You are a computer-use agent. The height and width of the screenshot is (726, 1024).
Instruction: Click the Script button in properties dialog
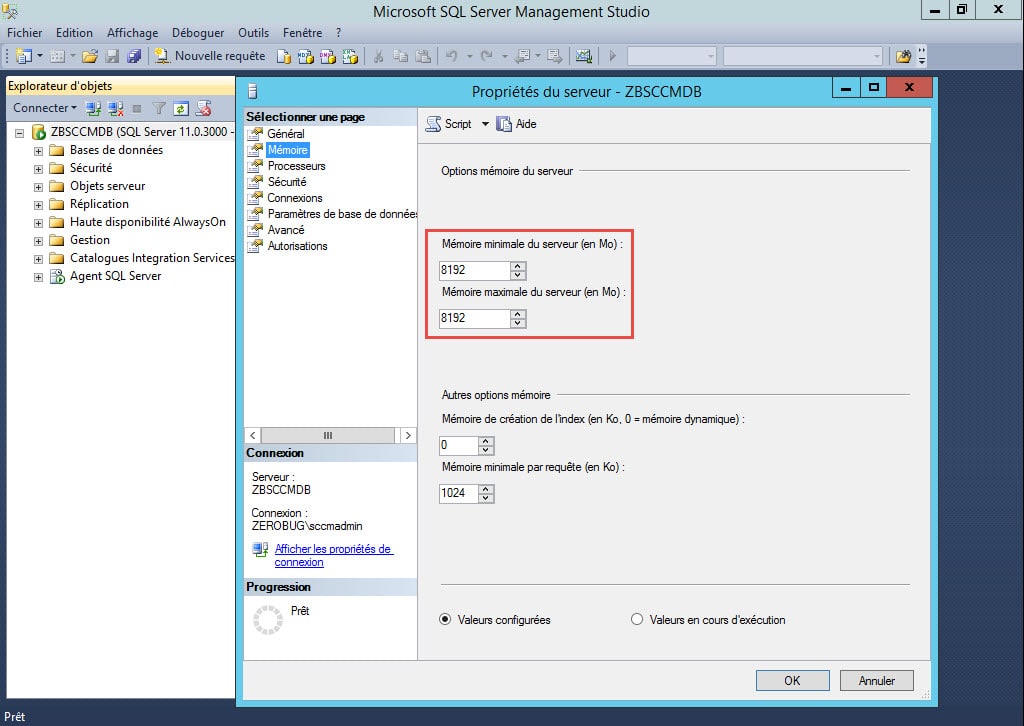[449, 124]
